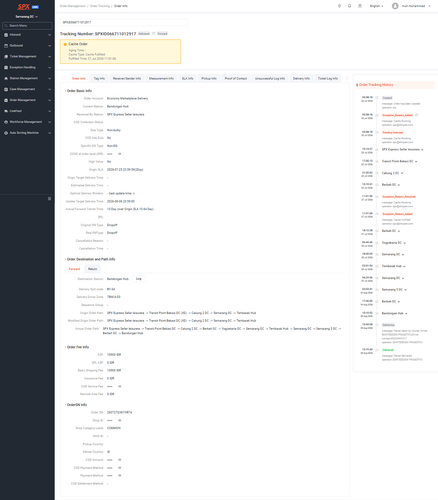
Task: Expand Tembarak Hub history entry
Action: [x=404, y=266]
